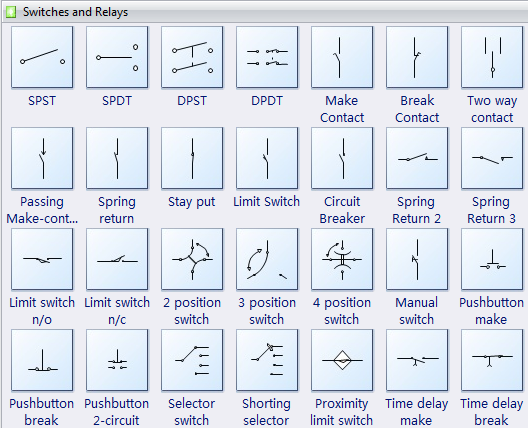Select the Pushbutton 2-circuit symbol
528x428 pixels.
117,360
